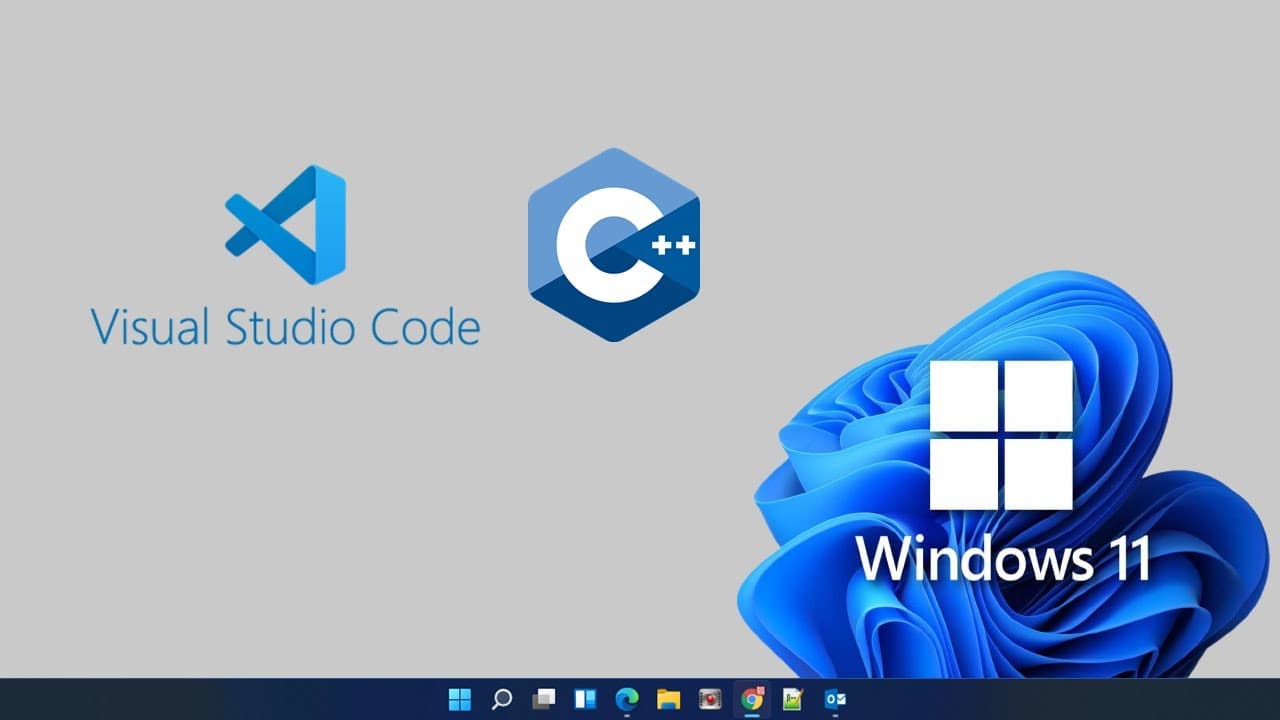The image size is (1280, 720).
Task: Open Task View on the taskbar
Action: click(x=543, y=699)
